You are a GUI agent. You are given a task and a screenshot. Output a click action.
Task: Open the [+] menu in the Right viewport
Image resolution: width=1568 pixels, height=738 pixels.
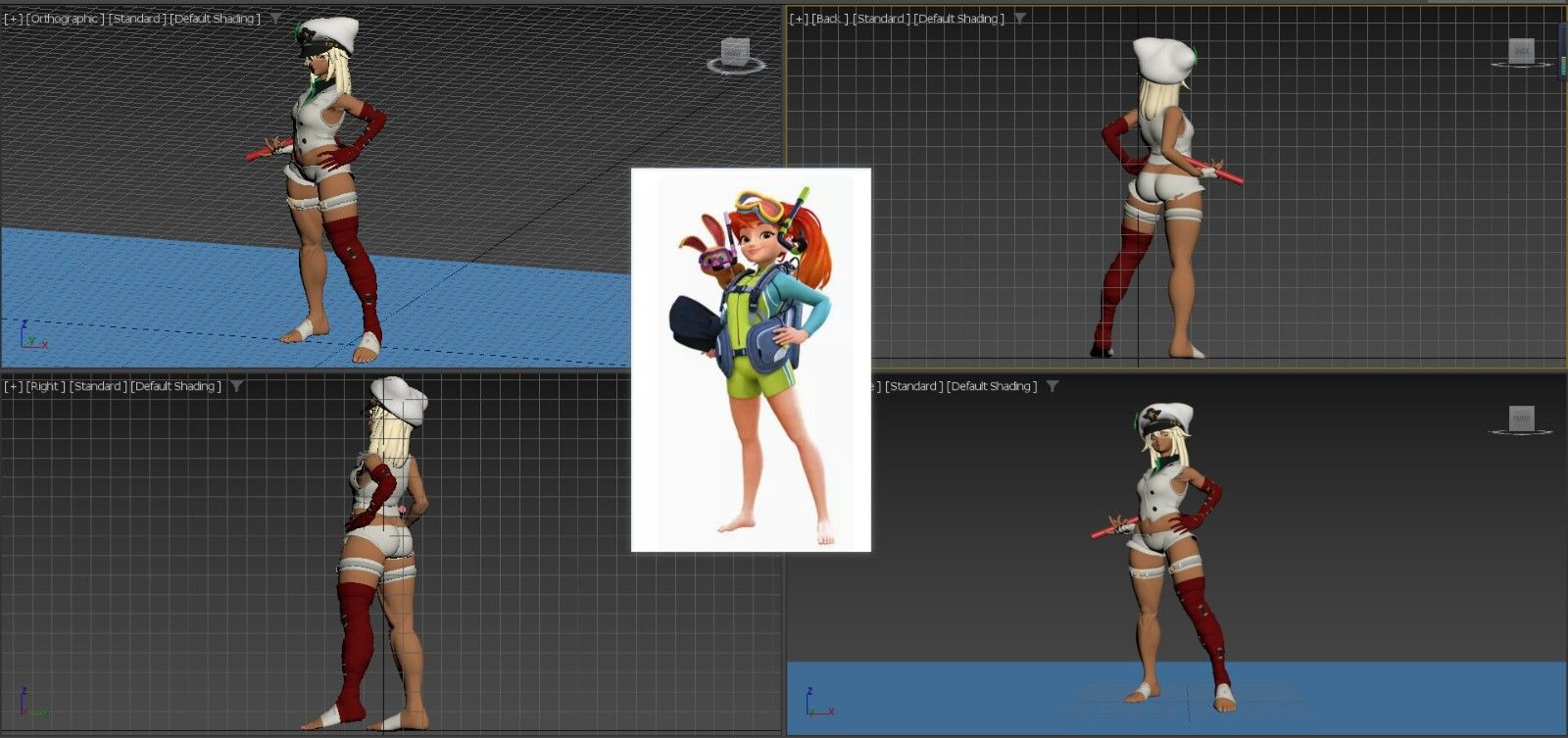point(13,386)
